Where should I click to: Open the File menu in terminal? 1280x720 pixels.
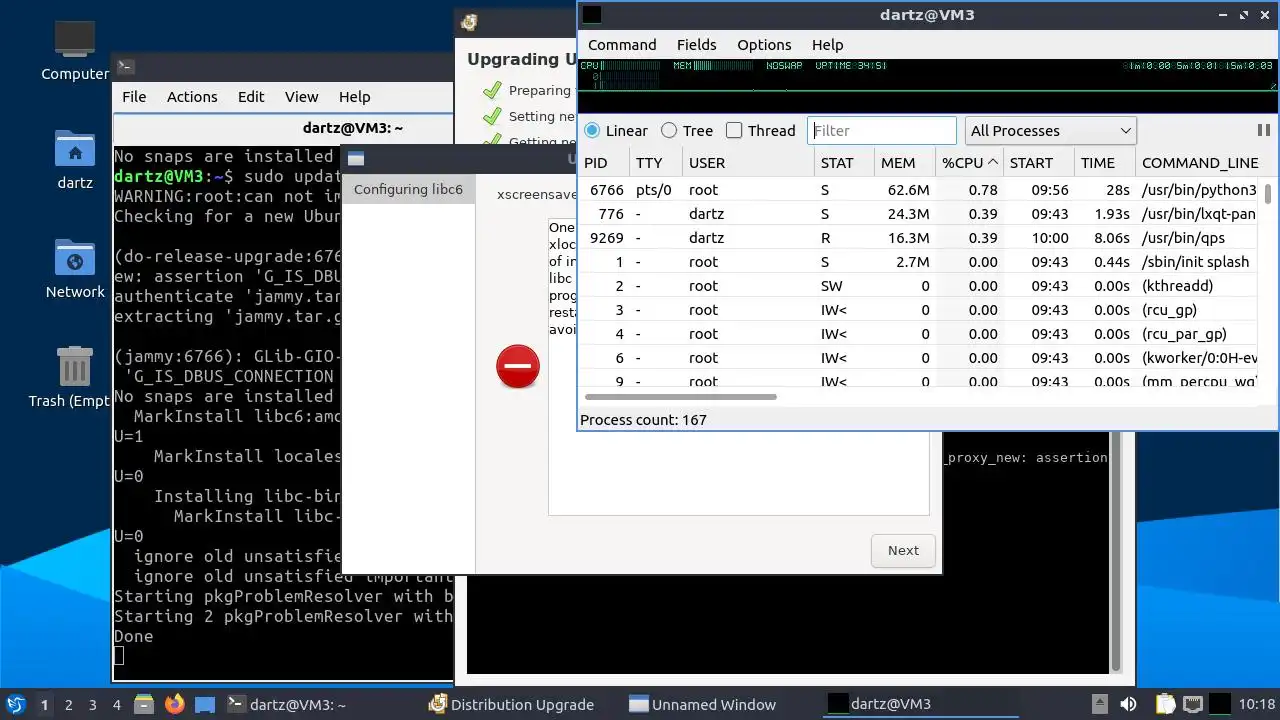(x=134, y=97)
